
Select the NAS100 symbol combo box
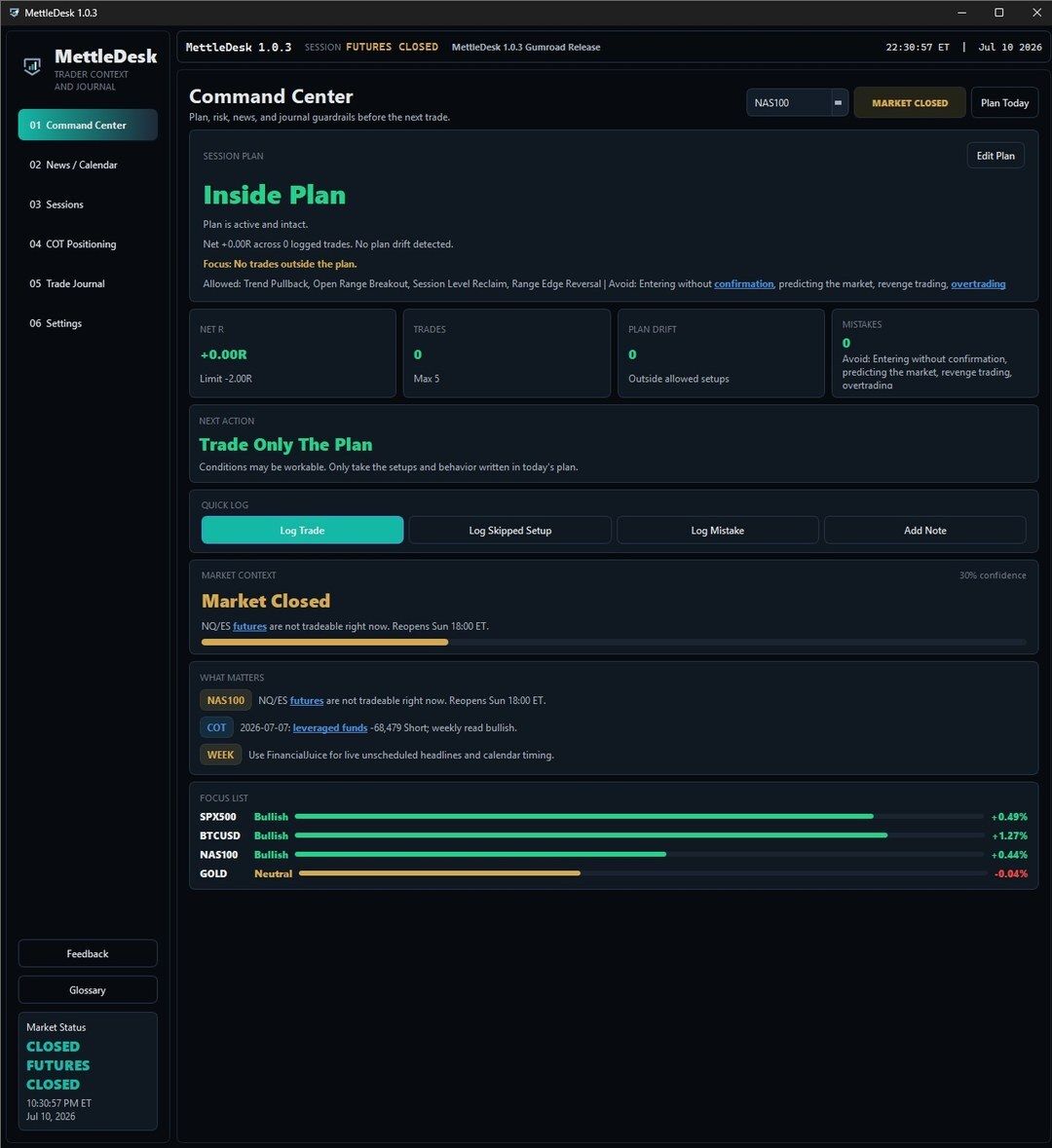click(x=797, y=102)
